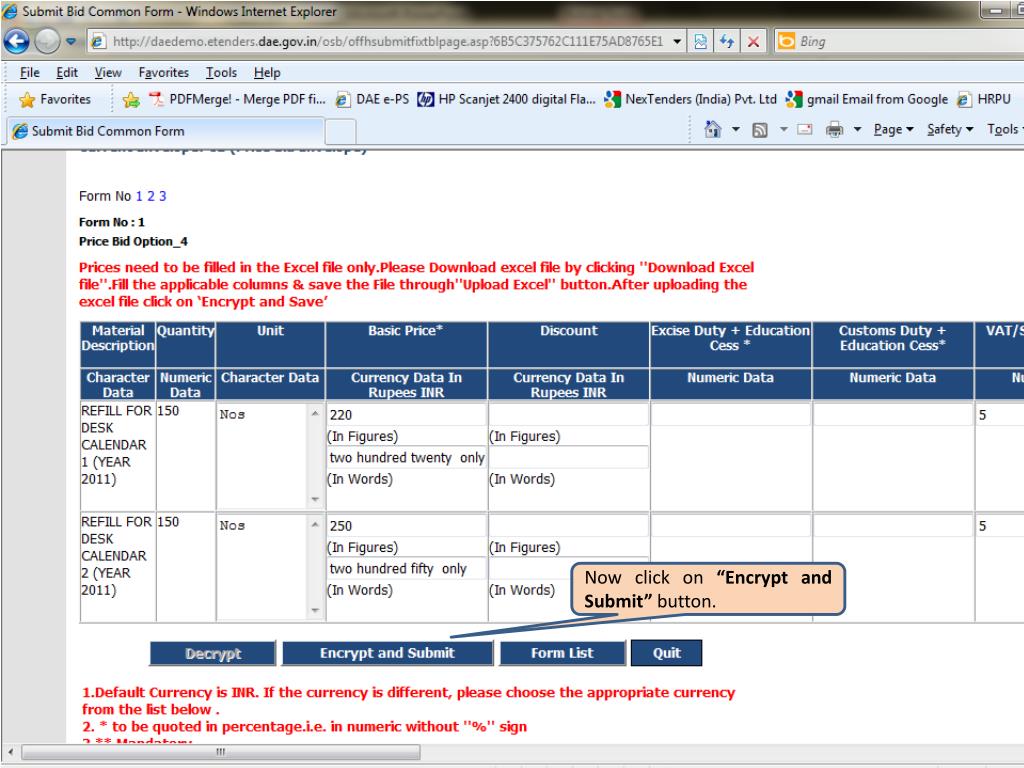Image resolution: width=1024 pixels, height=768 pixels.
Task: Click the Encrypt and Submit button
Action: click(x=387, y=653)
